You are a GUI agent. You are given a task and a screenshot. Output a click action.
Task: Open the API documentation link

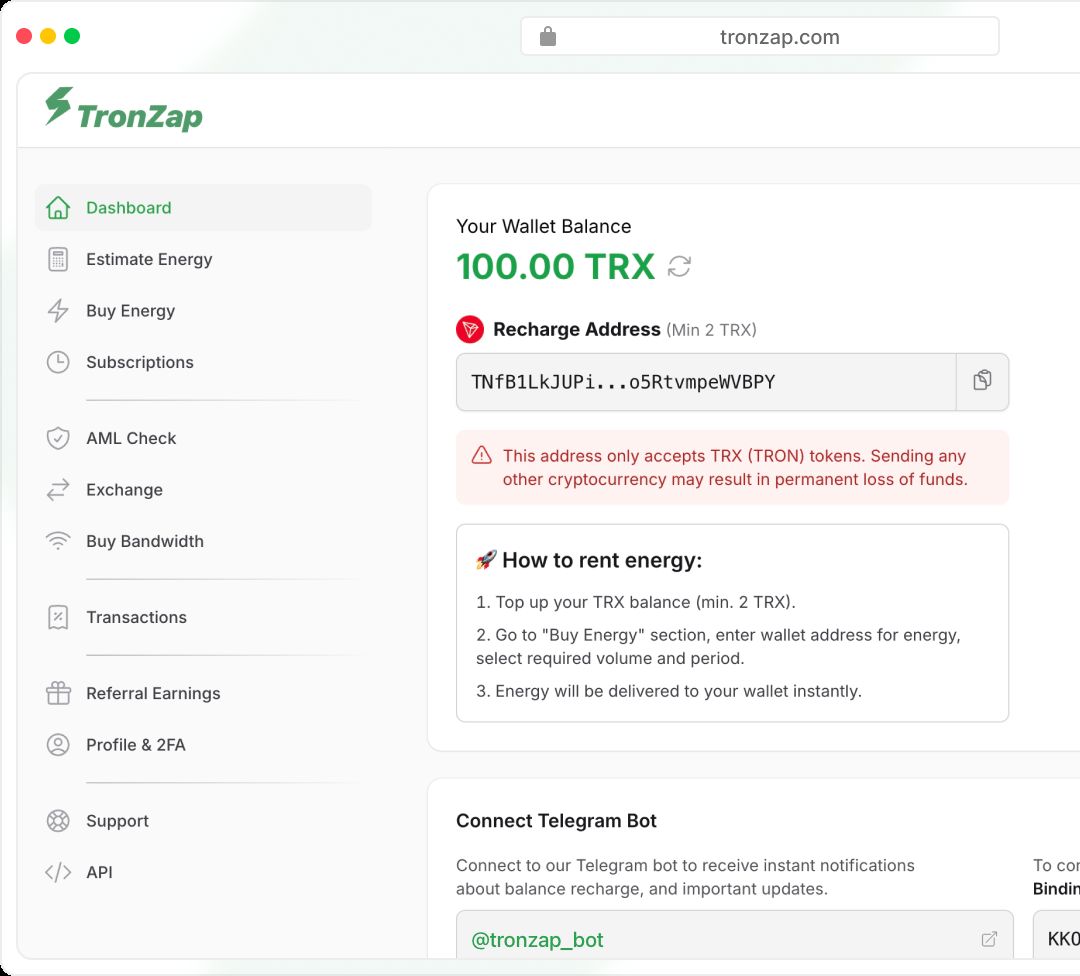[203, 872]
